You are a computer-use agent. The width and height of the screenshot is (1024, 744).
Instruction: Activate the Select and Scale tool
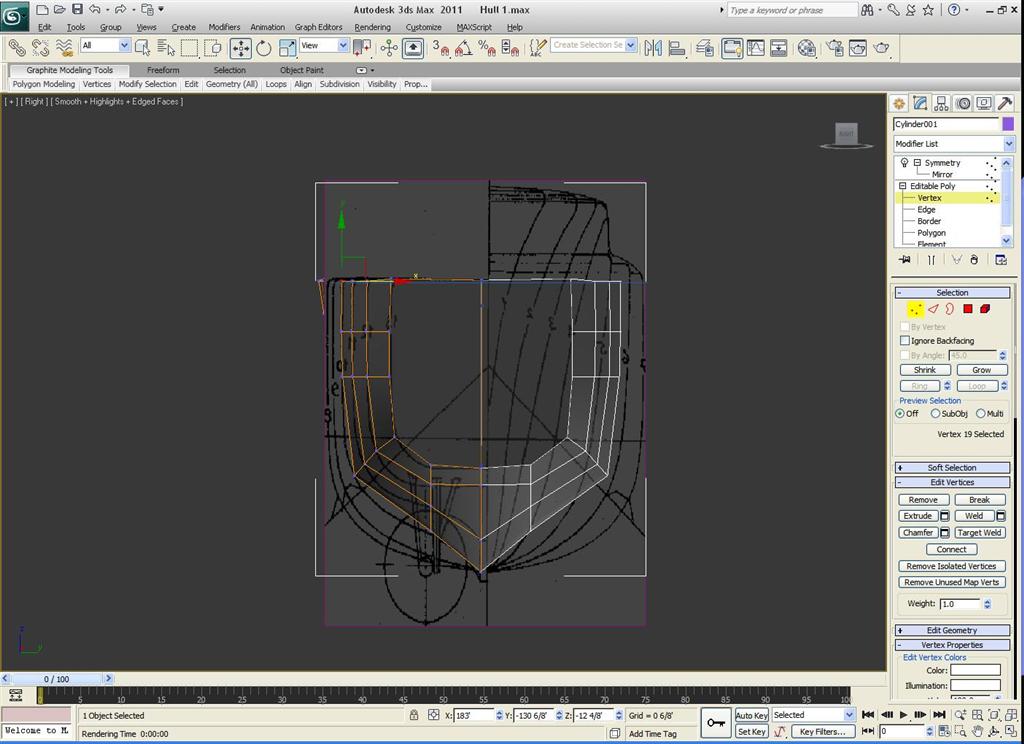tap(287, 48)
